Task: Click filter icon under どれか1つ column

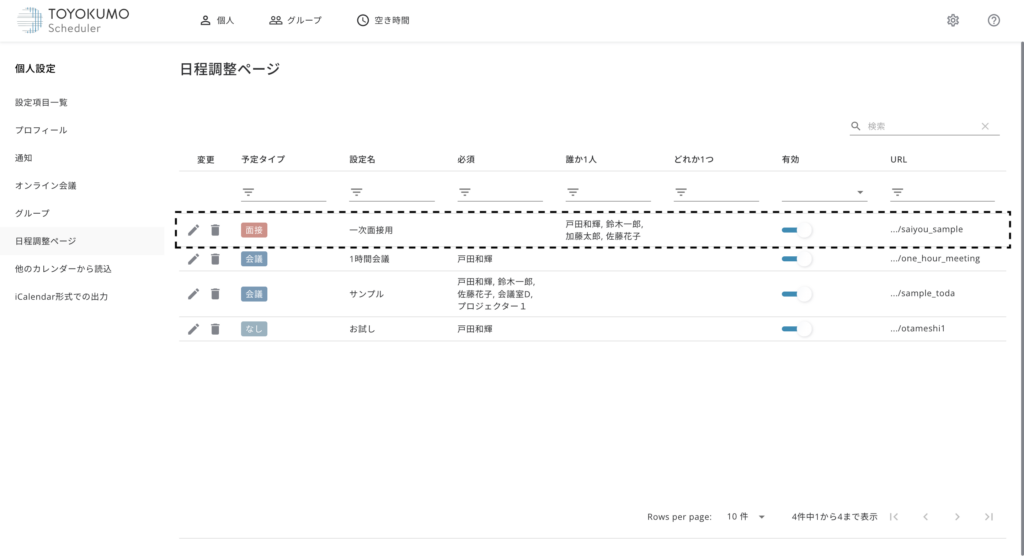Action: coord(681,192)
